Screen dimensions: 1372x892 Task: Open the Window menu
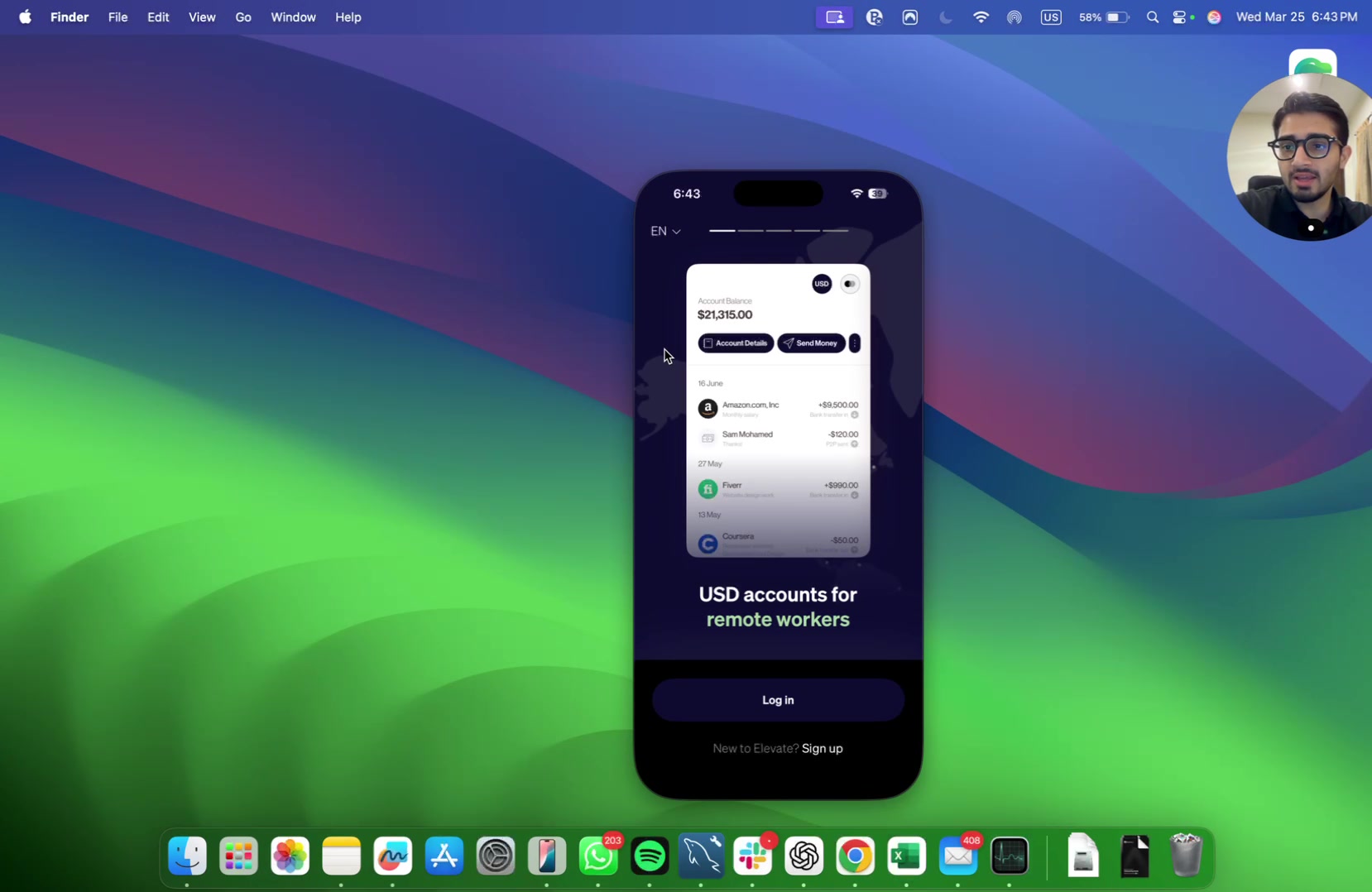coord(293,17)
